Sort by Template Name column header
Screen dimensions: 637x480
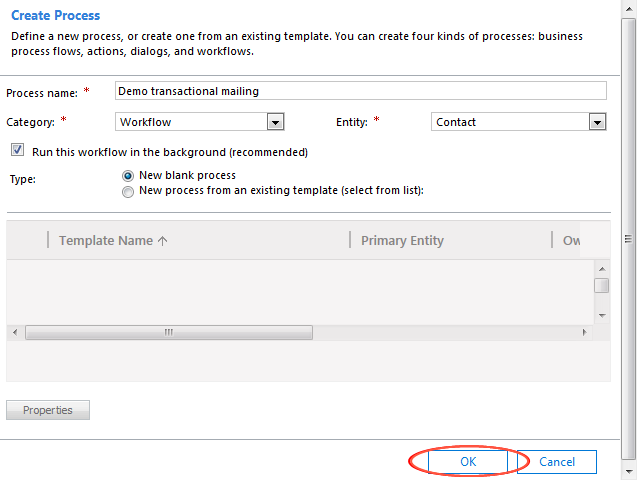pyautogui.click(x=113, y=240)
